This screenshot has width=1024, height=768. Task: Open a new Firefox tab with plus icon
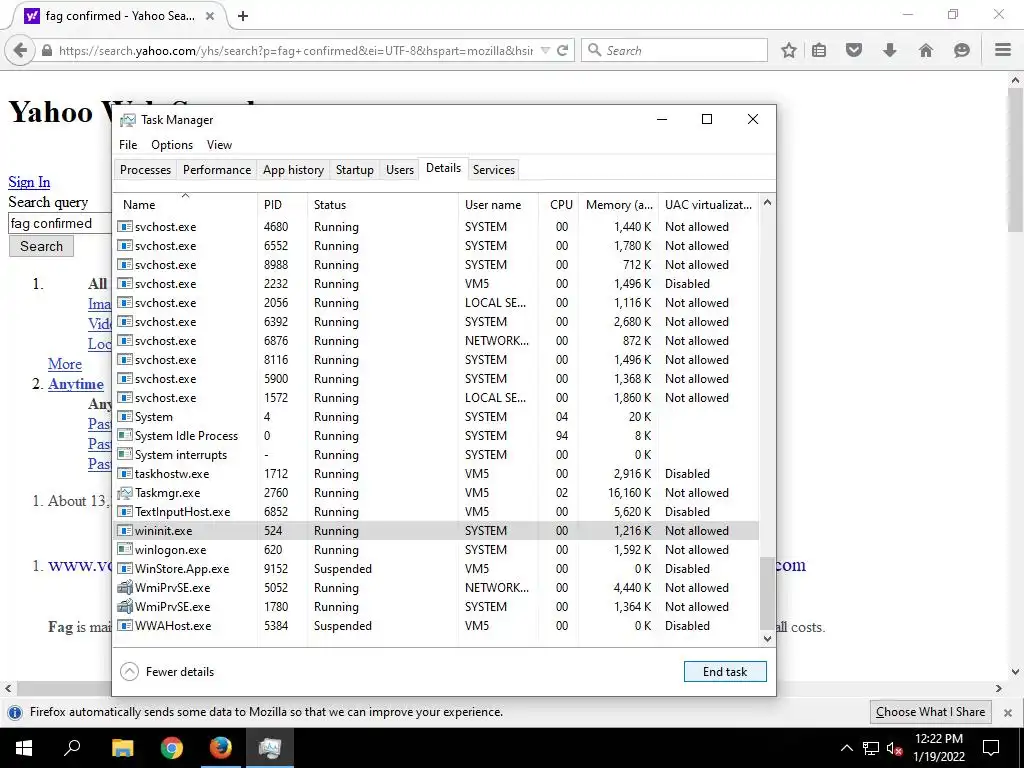[x=243, y=16]
